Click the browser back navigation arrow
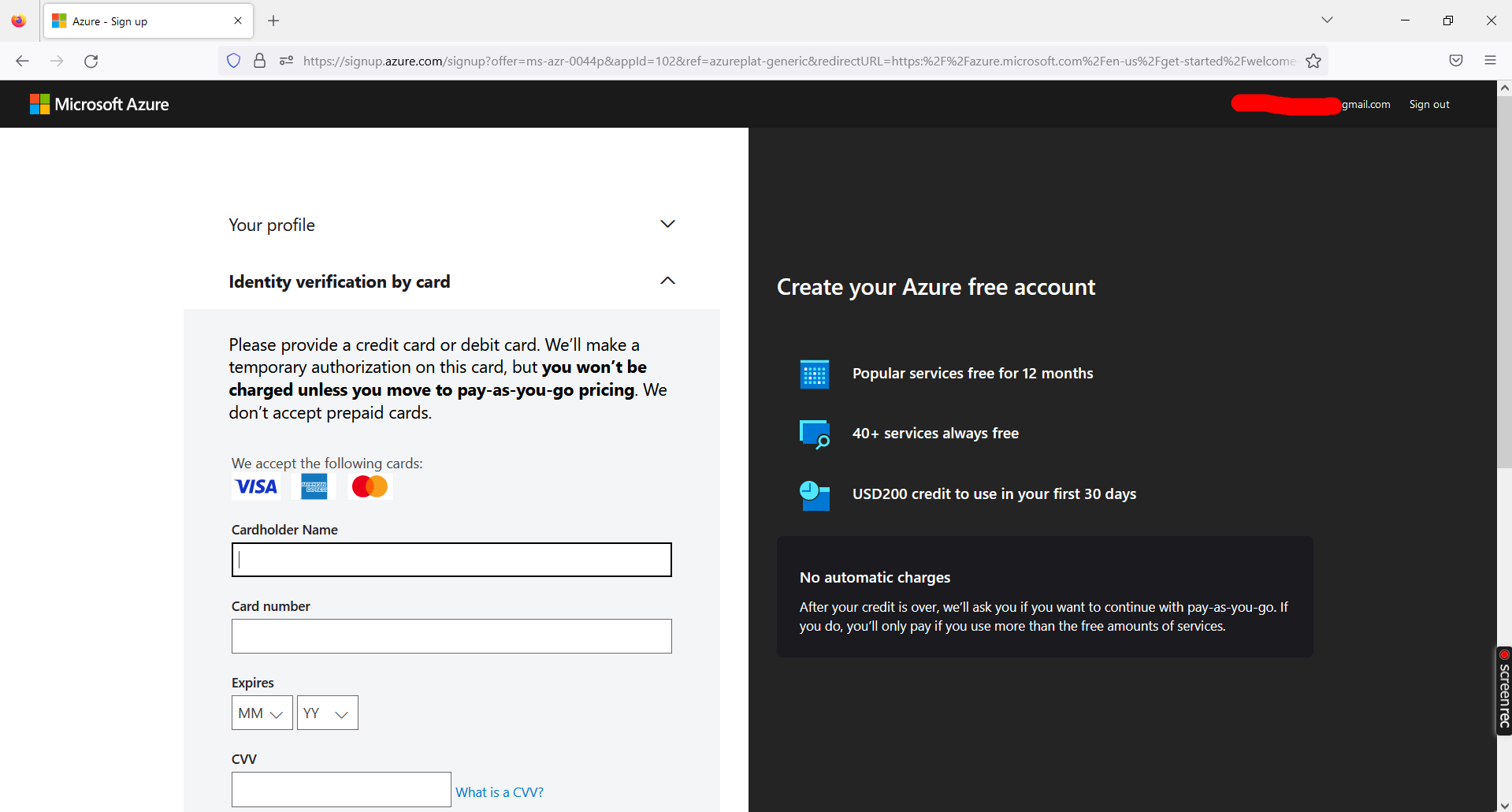Screen dimensions: 1512x812 tap(22, 61)
